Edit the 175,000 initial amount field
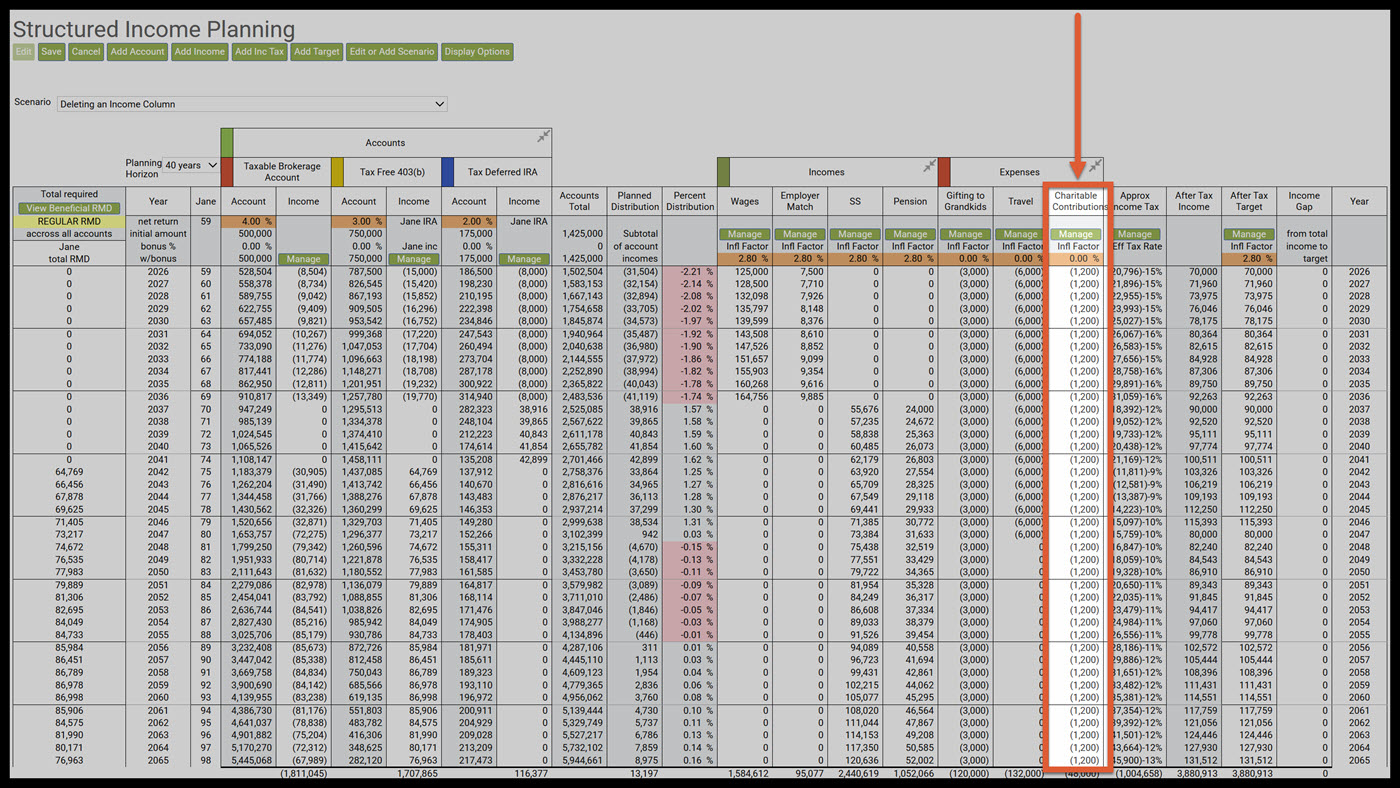Image resolution: width=1400 pixels, height=788 pixels. click(x=469, y=234)
